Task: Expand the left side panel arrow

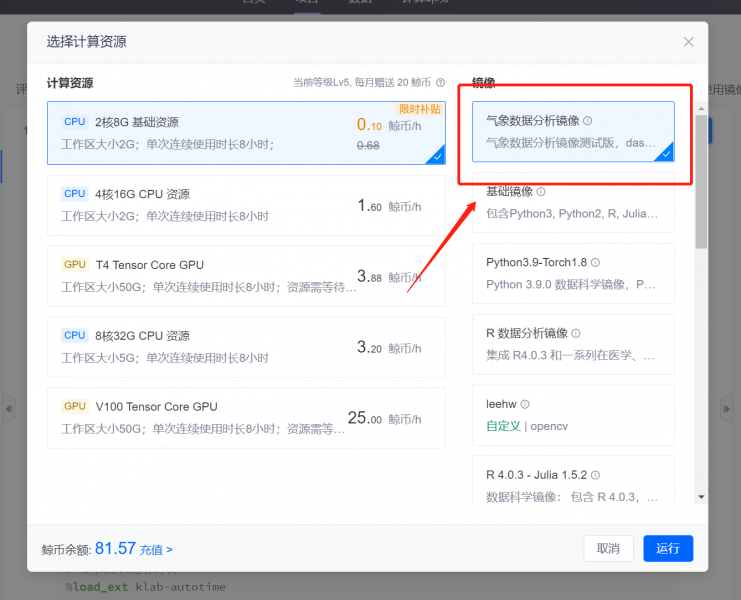Action: coord(9,408)
